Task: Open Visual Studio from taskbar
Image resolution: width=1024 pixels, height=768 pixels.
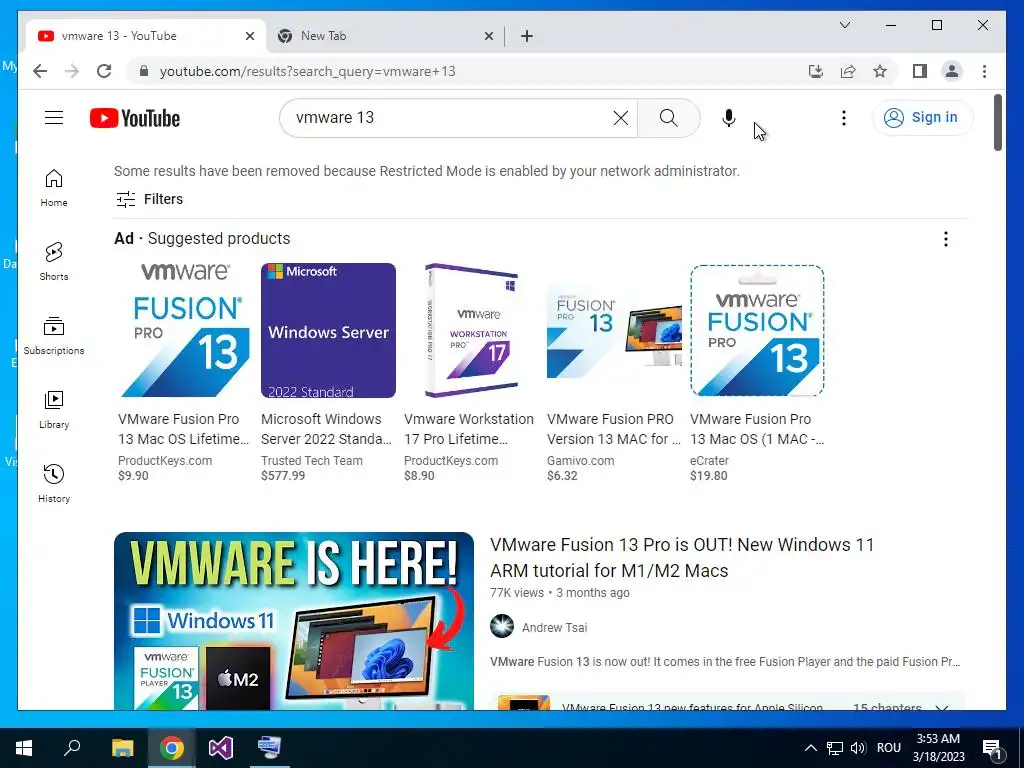Action: coord(221,748)
